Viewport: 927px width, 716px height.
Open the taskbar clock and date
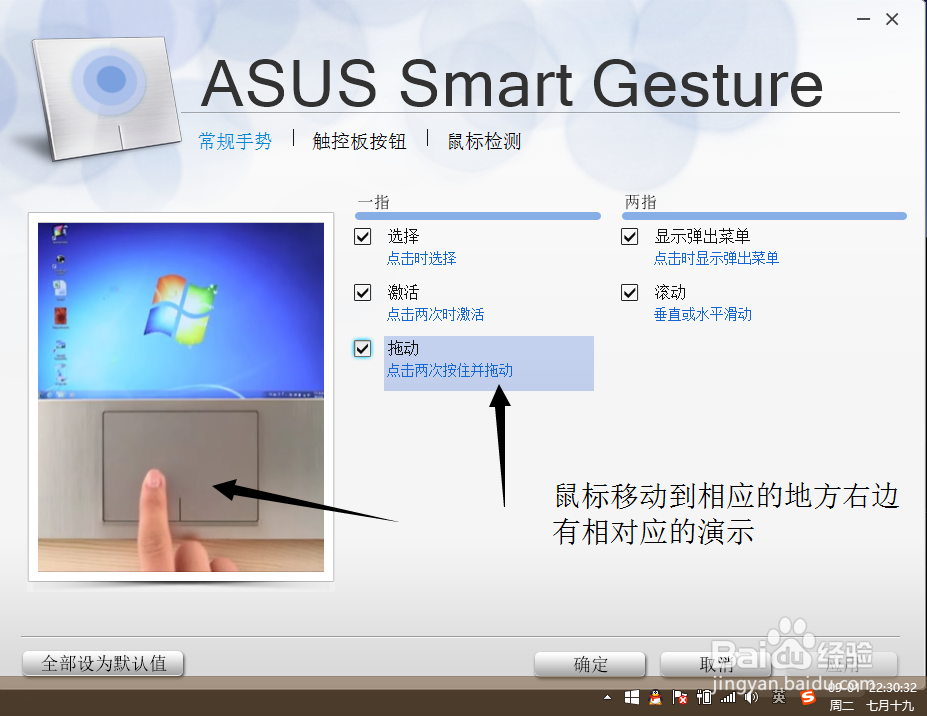[872, 696]
